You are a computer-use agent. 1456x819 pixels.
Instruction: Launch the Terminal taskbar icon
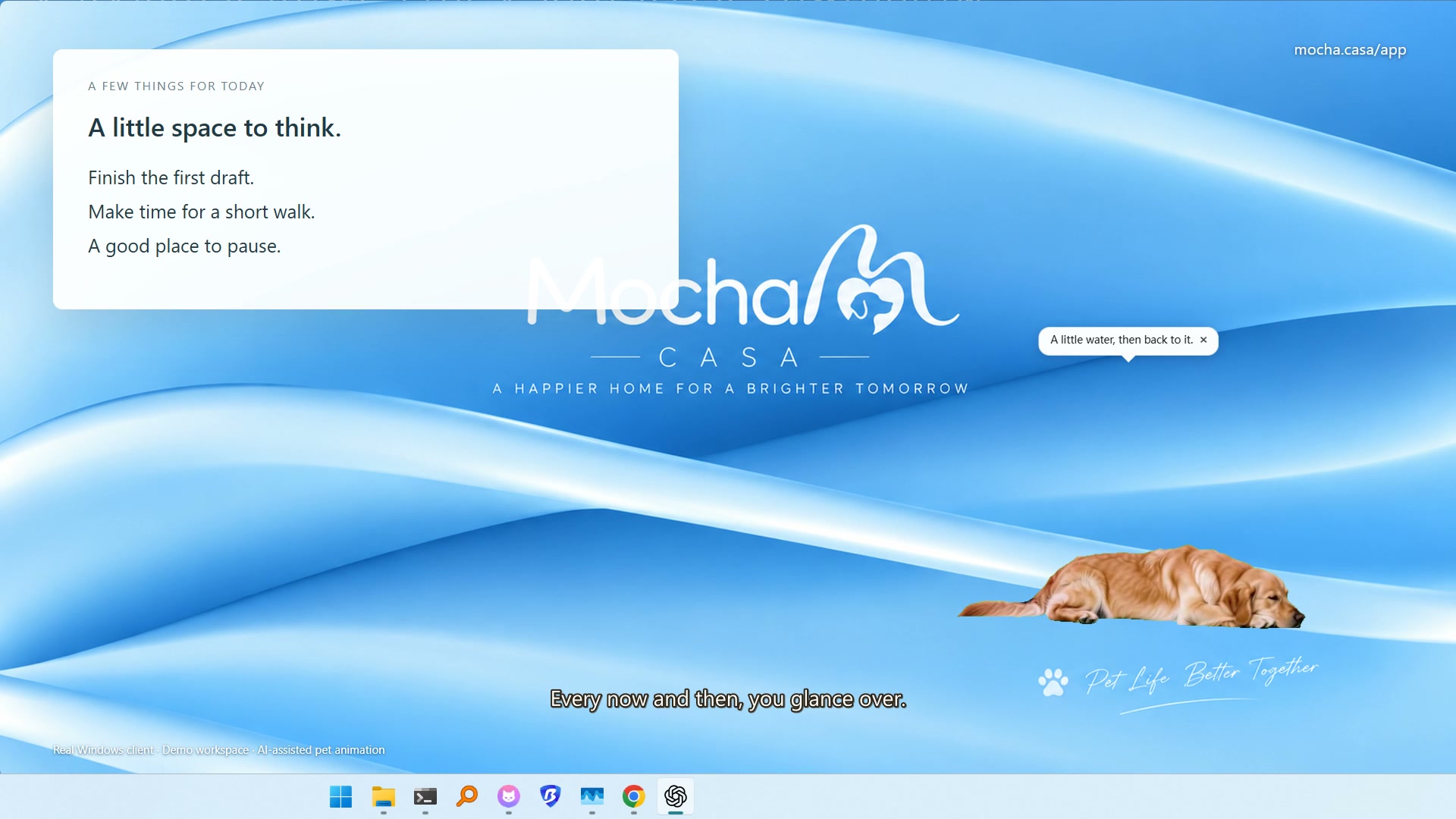[x=425, y=796]
